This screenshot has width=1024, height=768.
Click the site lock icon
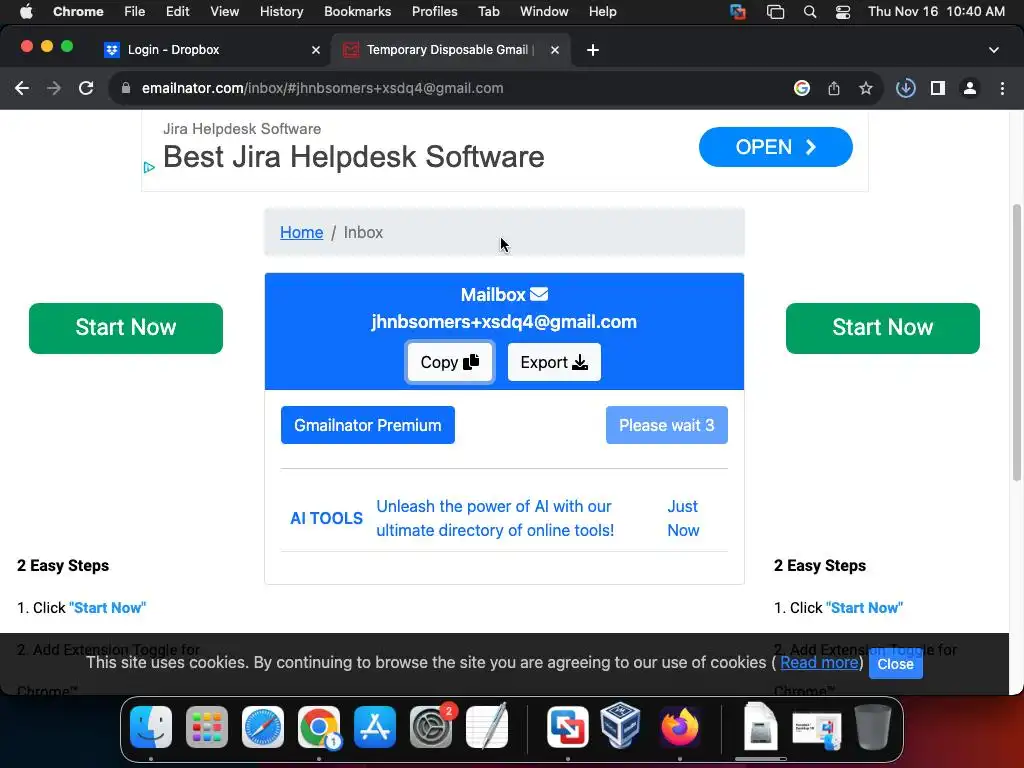coord(126,88)
